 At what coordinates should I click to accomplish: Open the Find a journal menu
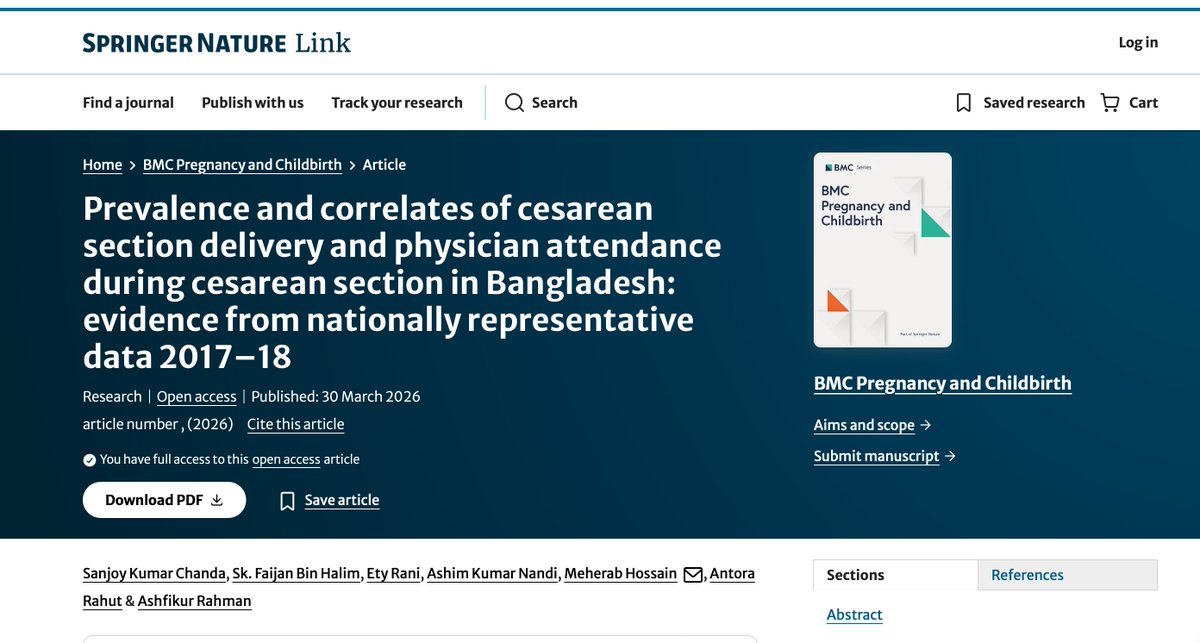coord(128,103)
